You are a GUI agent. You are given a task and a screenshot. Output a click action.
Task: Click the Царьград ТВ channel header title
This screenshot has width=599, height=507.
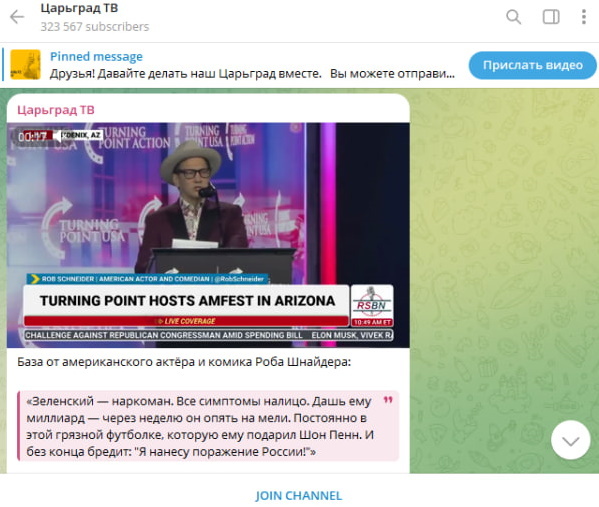79,8
